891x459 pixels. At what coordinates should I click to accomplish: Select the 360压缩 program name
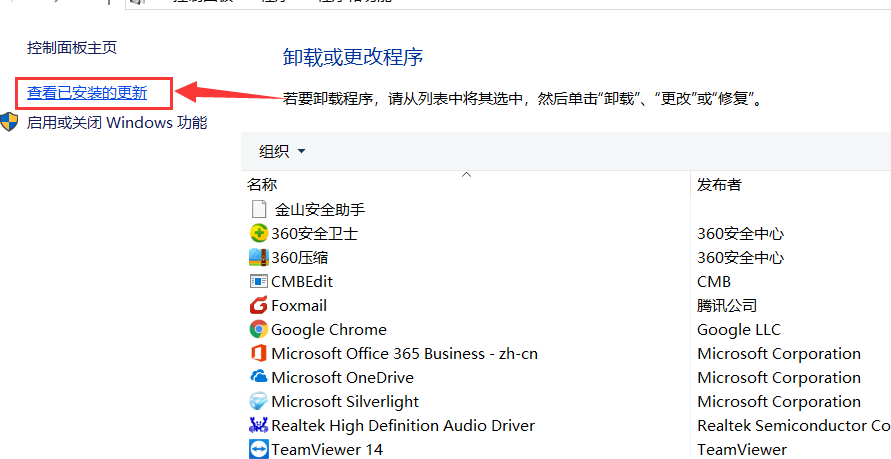coord(299,257)
